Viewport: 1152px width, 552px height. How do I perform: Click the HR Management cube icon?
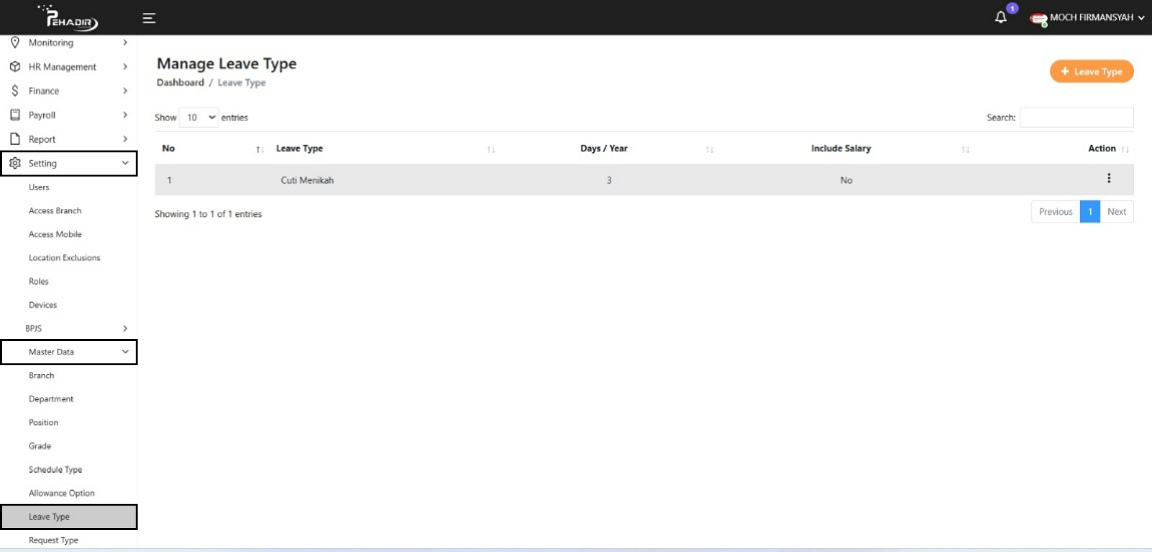click(x=15, y=67)
